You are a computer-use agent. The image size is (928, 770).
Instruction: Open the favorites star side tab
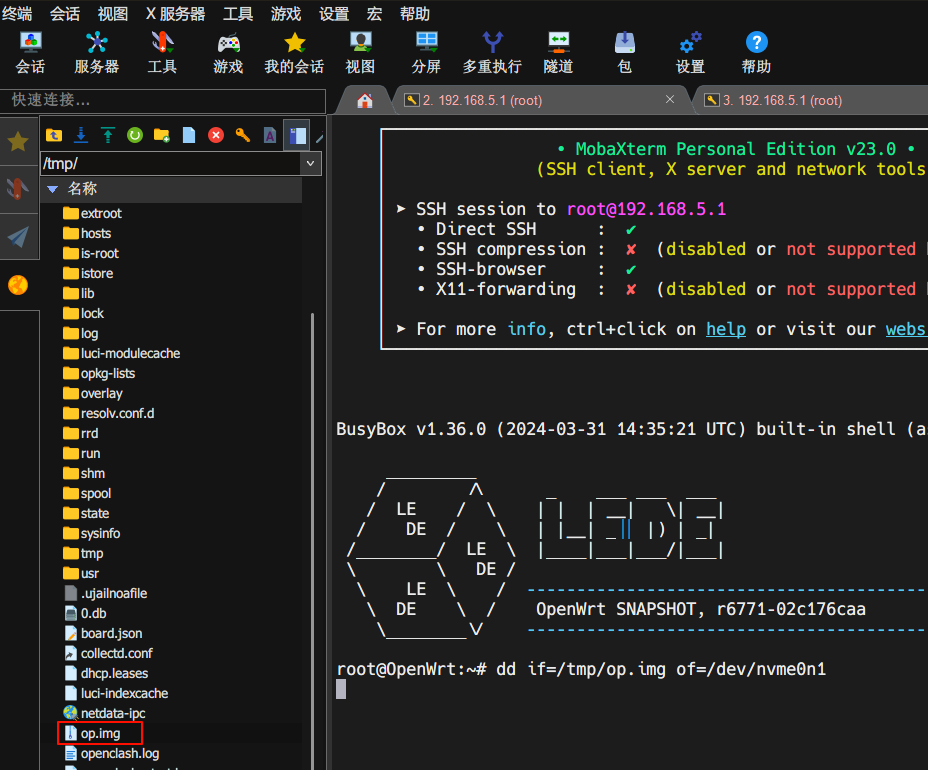click(x=18, y=141)
